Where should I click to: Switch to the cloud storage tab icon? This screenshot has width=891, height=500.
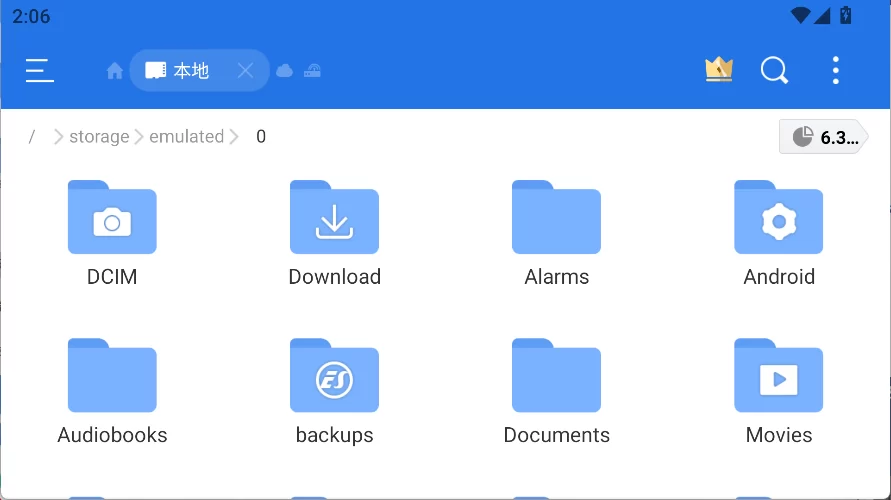click(x=284, y=71)
